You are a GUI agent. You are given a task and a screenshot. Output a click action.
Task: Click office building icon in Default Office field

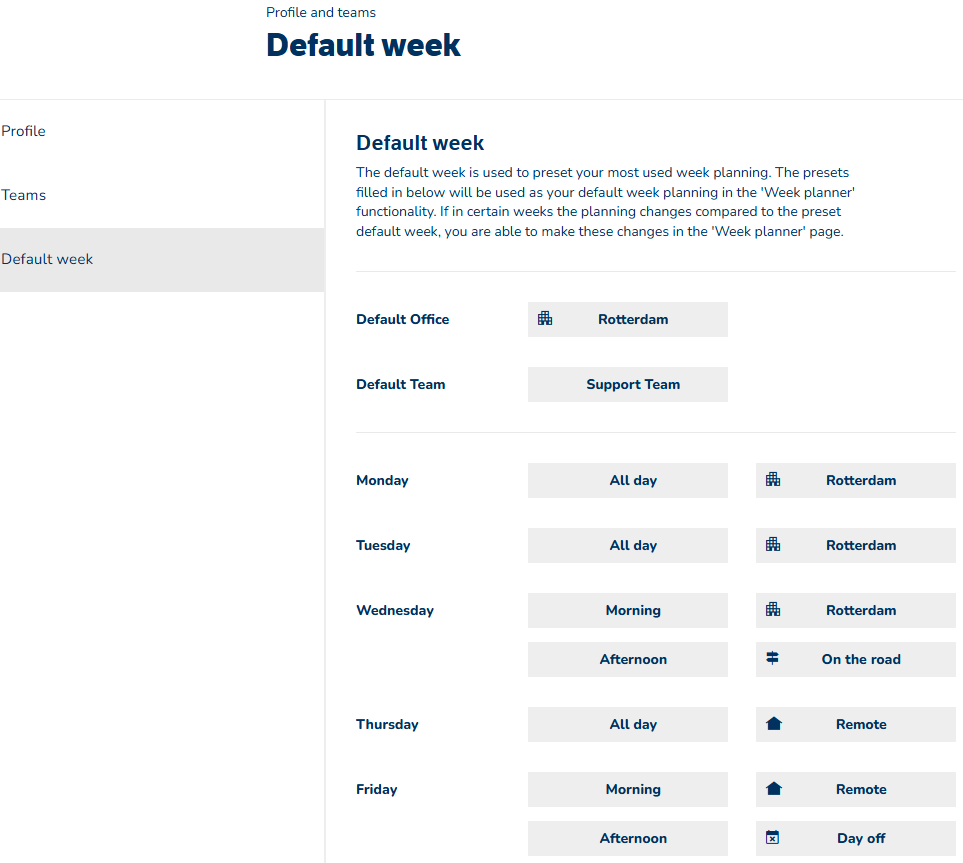point(545,319)
